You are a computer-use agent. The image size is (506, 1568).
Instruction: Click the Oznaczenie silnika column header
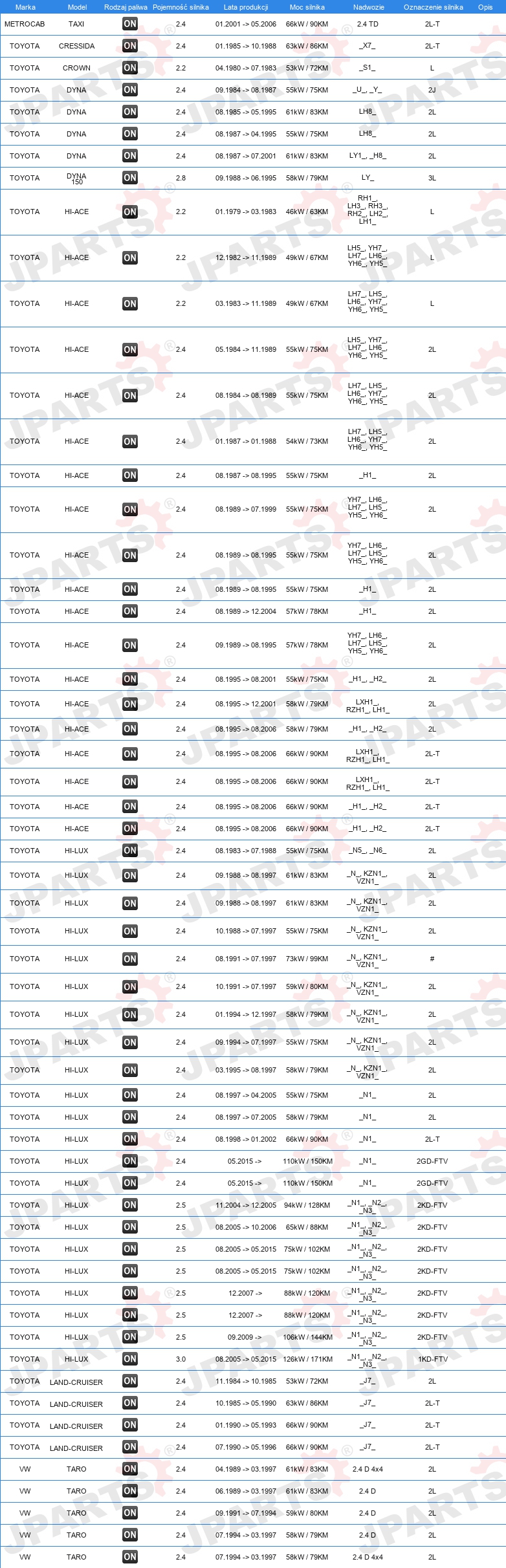click(434, 7)
